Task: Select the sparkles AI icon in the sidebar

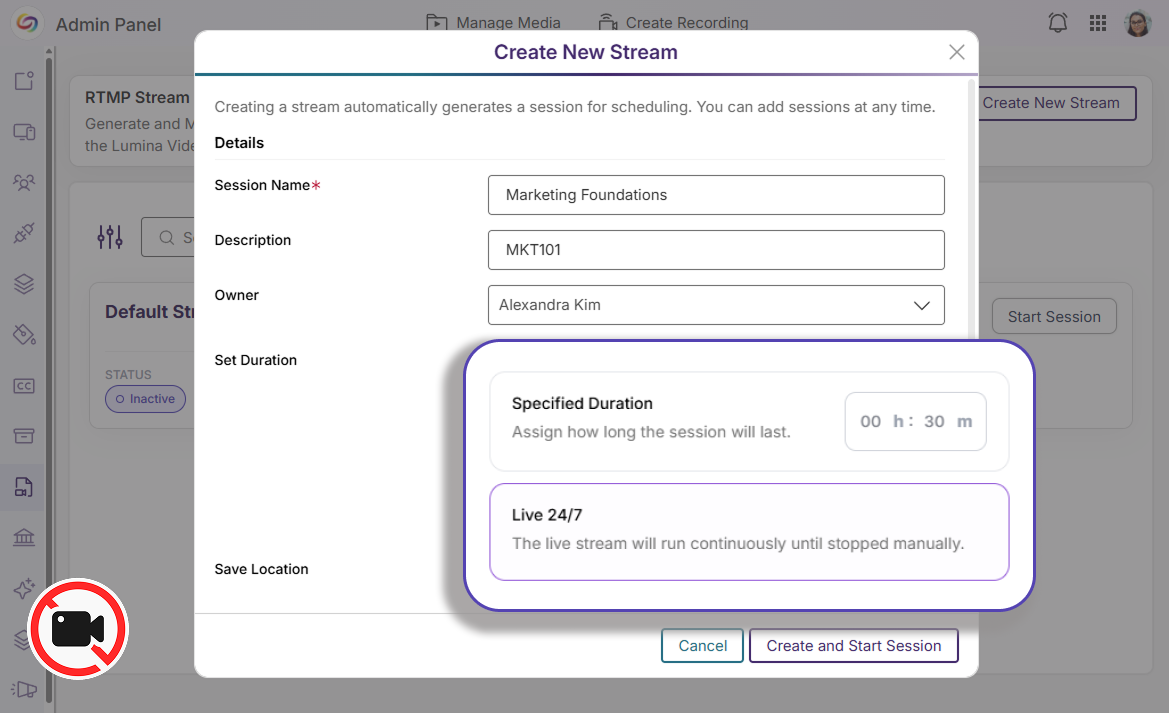Action: point(23,588)
